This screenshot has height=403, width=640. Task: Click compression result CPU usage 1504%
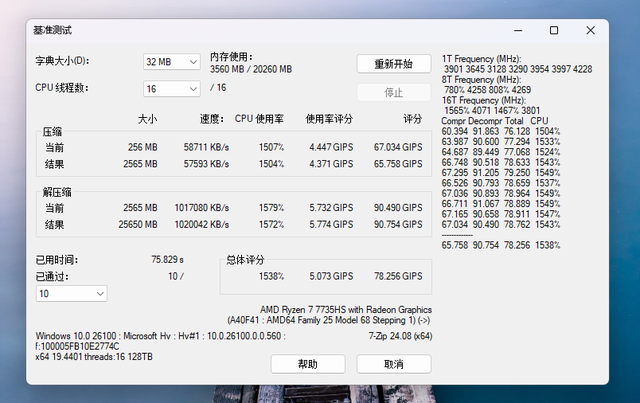pos(271,164)
